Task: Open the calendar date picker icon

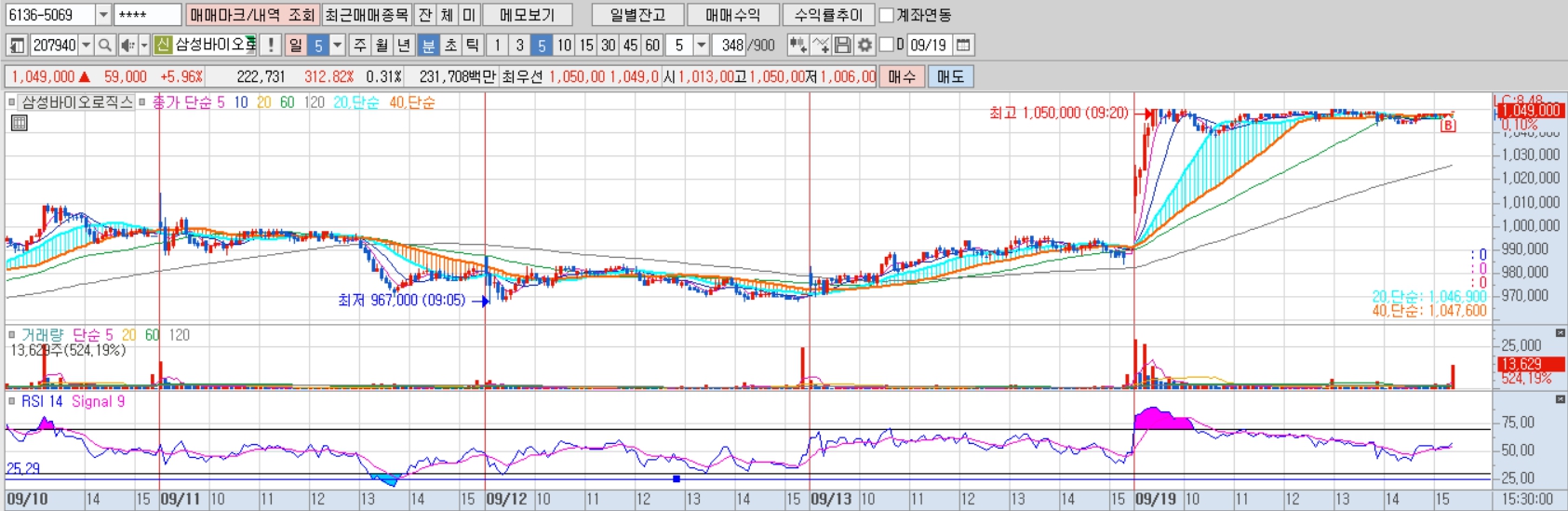Action: point(963,45)
